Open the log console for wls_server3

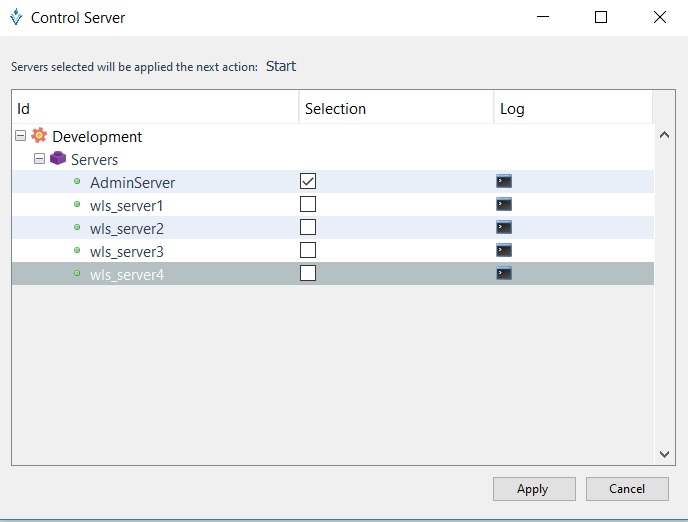pos(504,250)
